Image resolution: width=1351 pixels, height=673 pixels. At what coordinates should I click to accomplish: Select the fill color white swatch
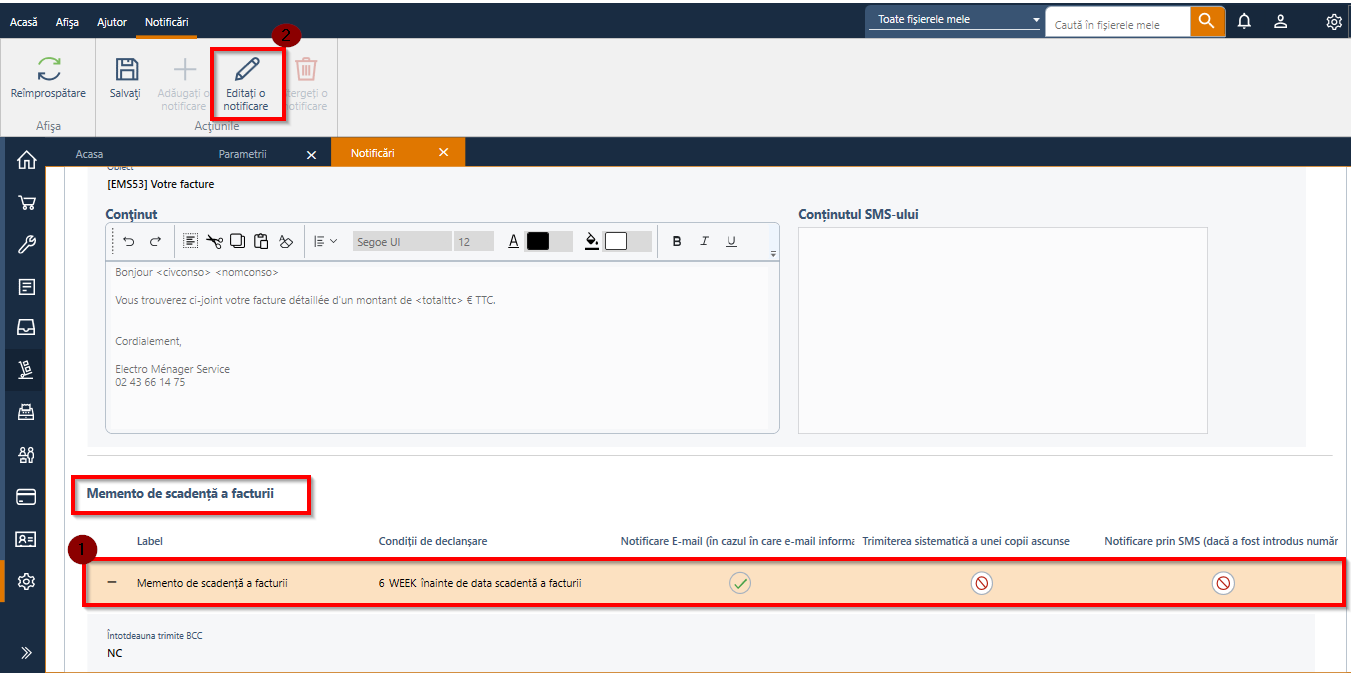pyautogui.click(x=616, y=241)
